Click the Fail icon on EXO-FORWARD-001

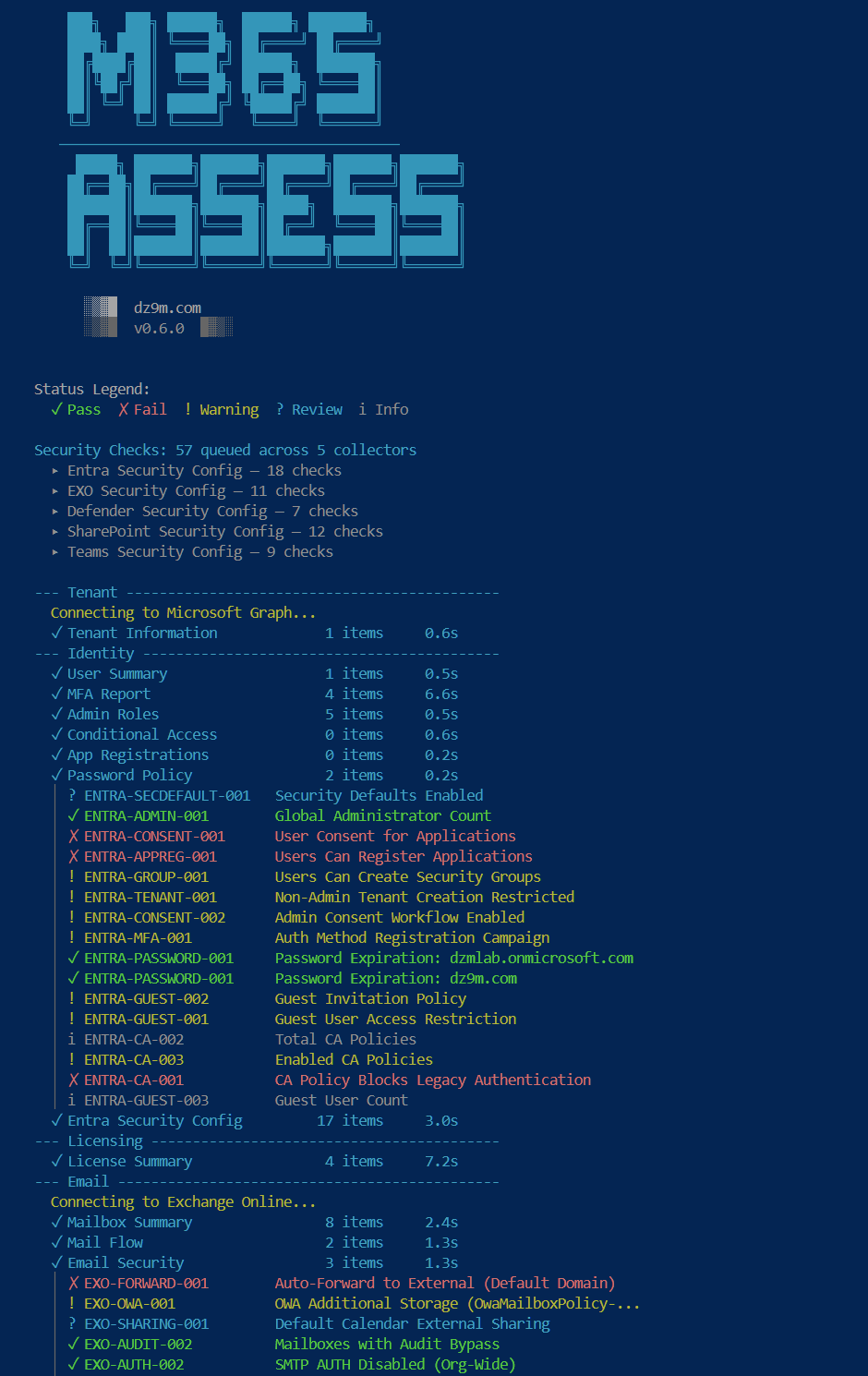73,1283
